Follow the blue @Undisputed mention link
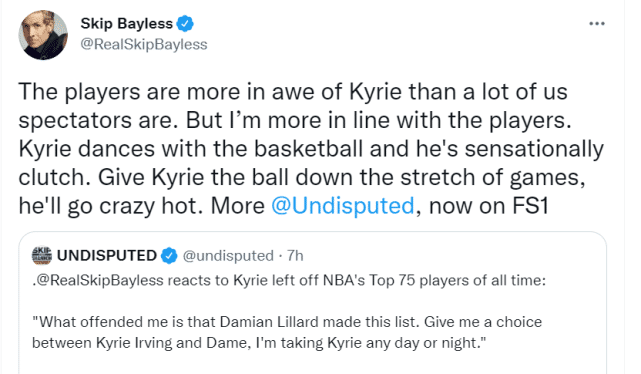The height and width of the screenshot is (374, 641). (x=343, y=206)
